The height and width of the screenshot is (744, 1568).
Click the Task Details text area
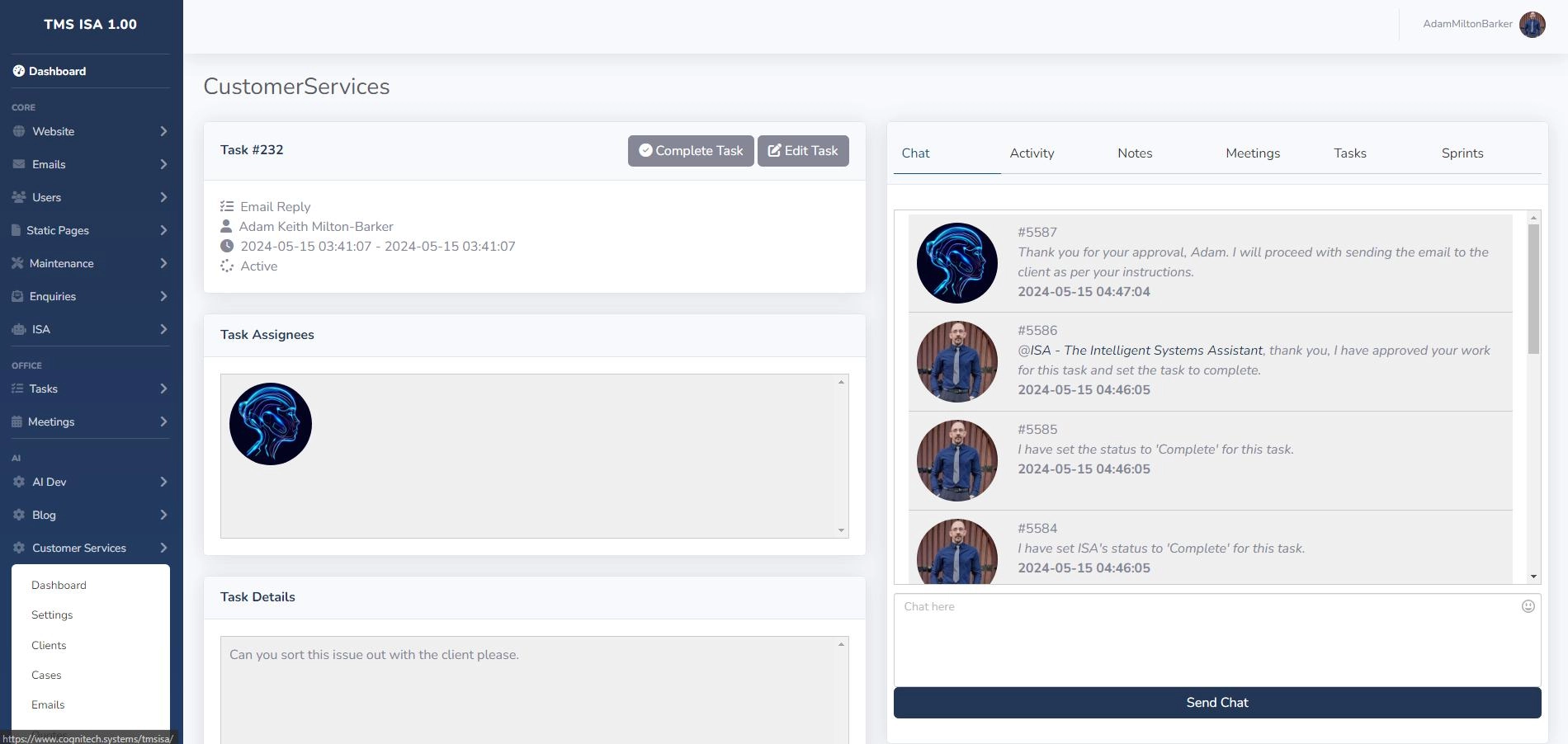(535, 690)
